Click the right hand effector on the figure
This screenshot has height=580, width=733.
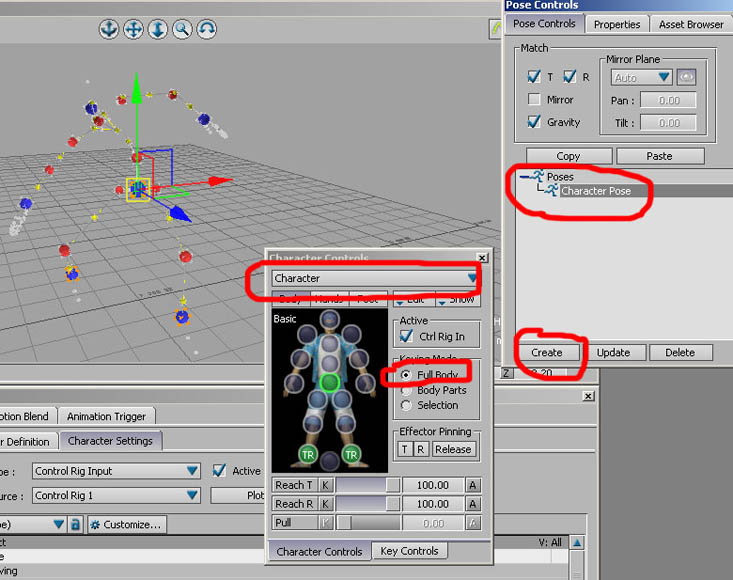(x=365, y=383)
